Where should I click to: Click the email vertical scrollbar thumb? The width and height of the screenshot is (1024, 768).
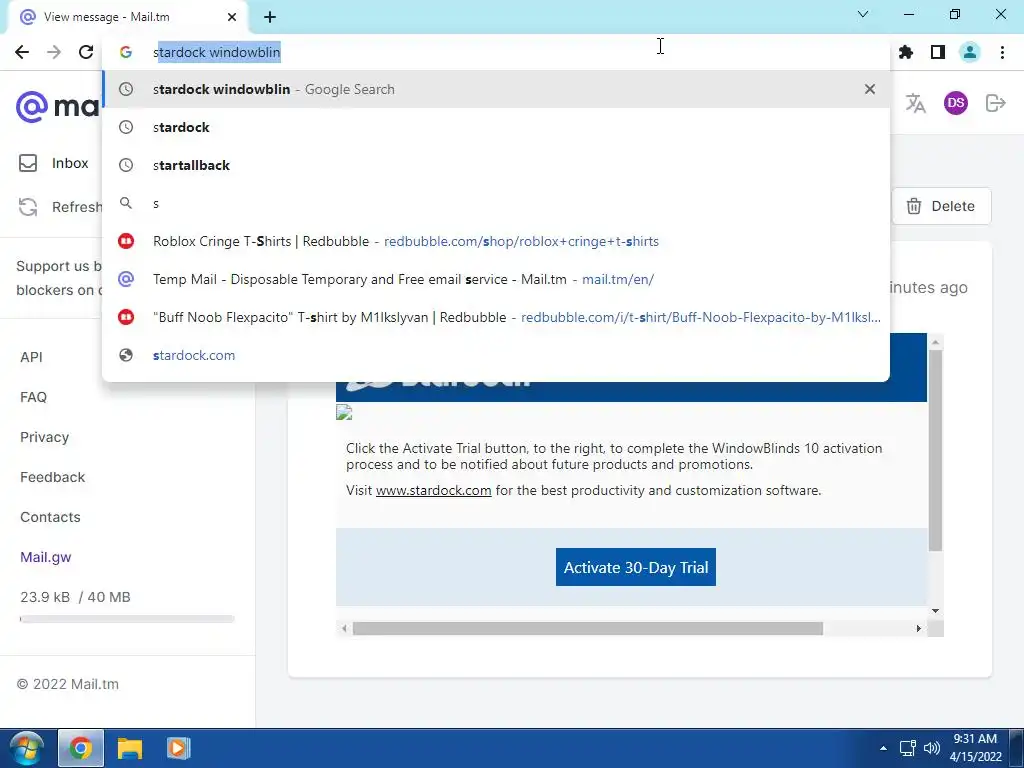tap(935, 451)
